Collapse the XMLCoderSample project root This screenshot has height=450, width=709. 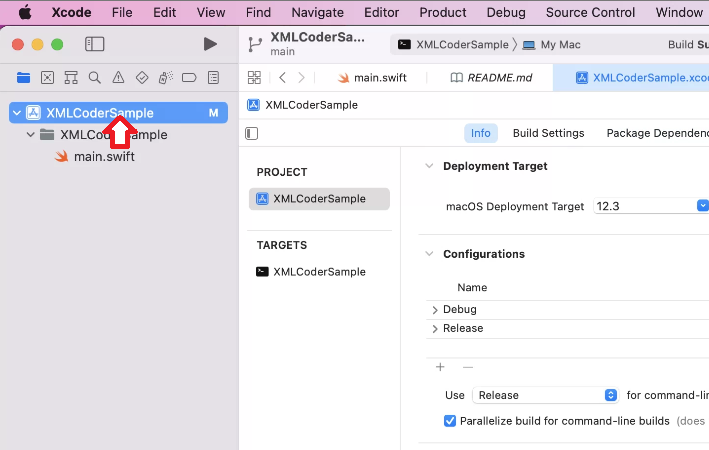pos(17,113)
